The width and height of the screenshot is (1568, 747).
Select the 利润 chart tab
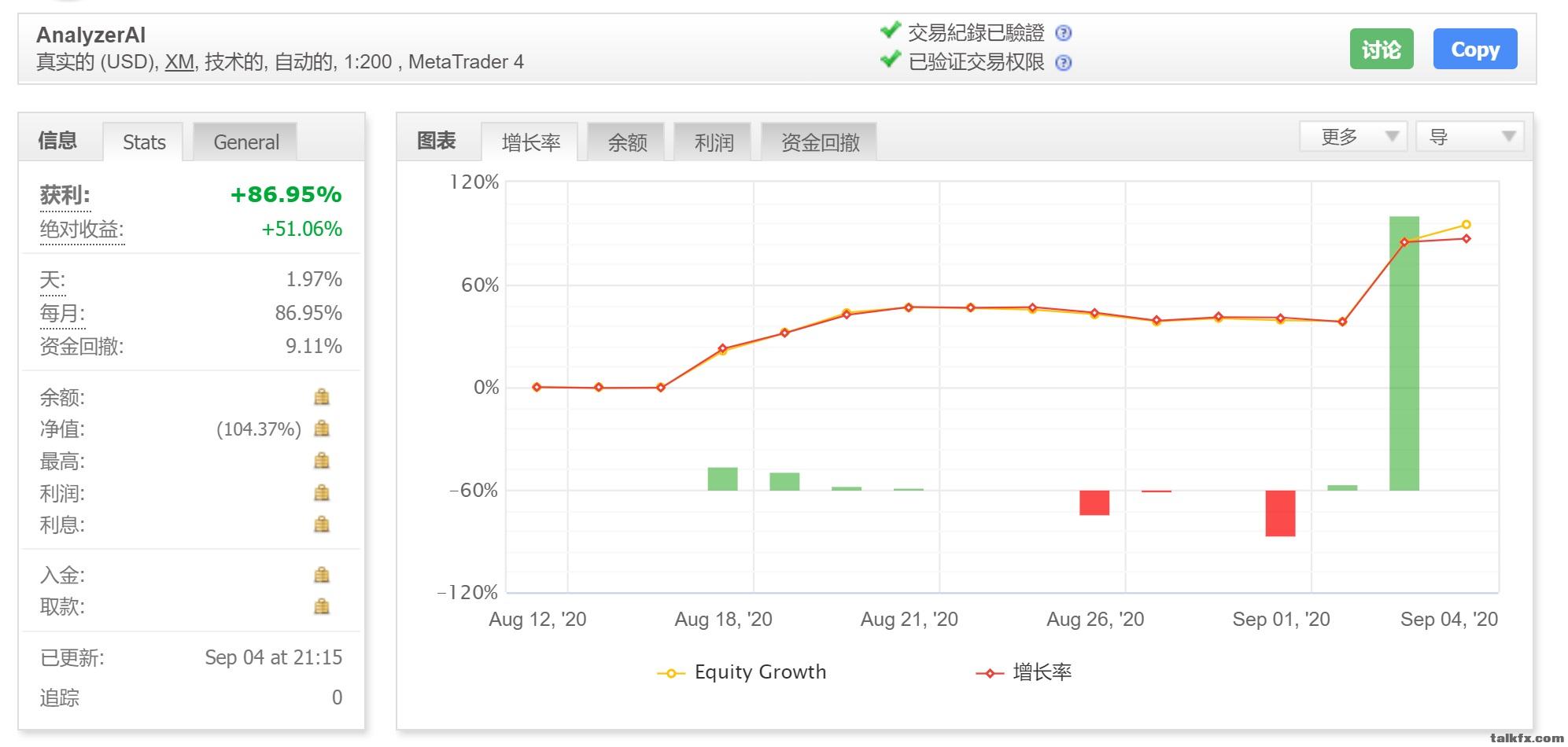click(714, 142)
